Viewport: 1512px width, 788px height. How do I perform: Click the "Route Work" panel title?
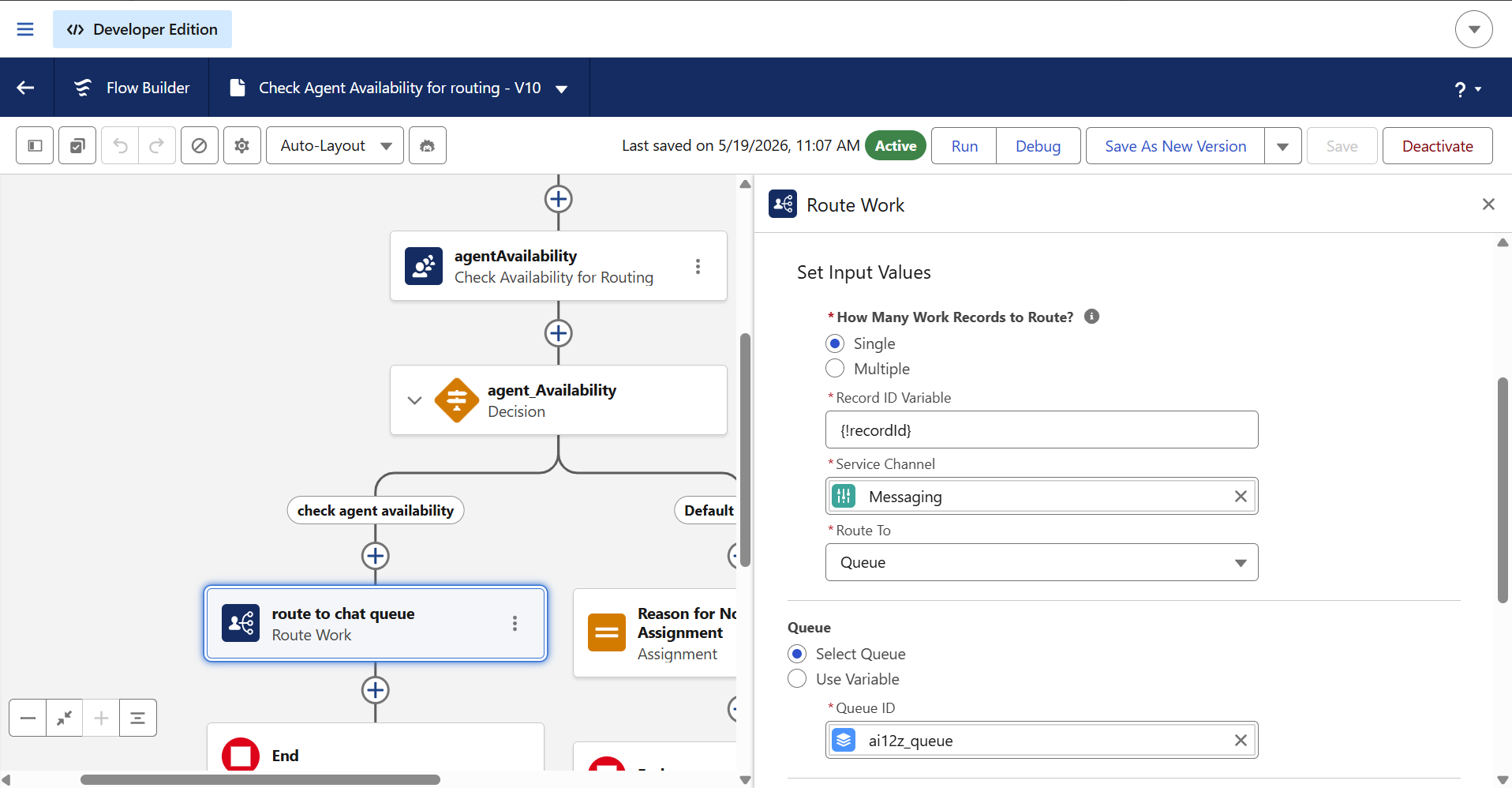click(855, 205)
